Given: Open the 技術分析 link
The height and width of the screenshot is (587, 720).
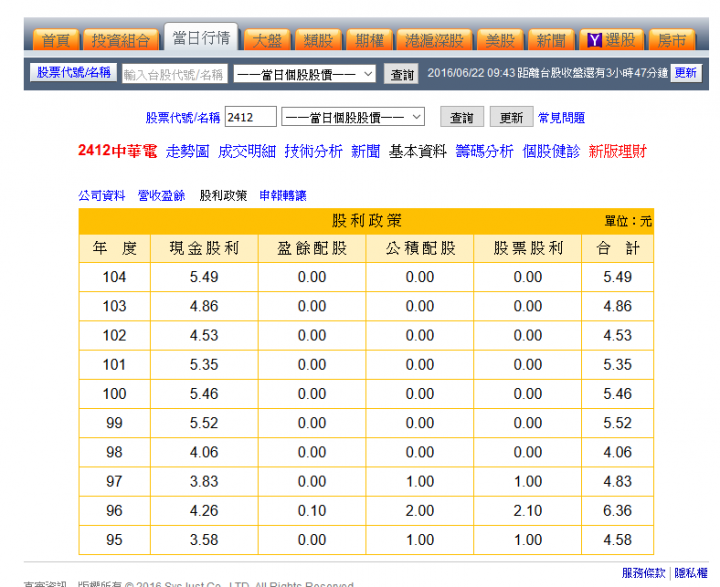Looking at the screenshot, I should (x=314, y=151).
